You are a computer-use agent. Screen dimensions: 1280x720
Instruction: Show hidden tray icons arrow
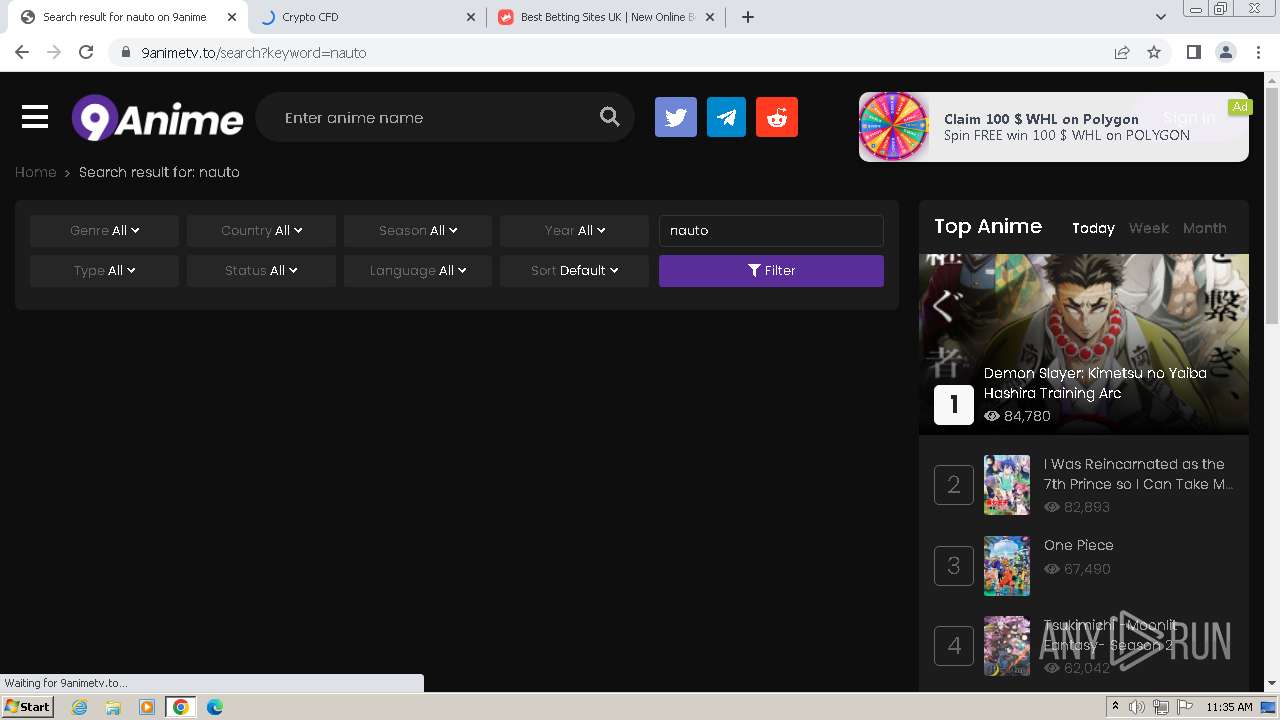point(1115,706)
